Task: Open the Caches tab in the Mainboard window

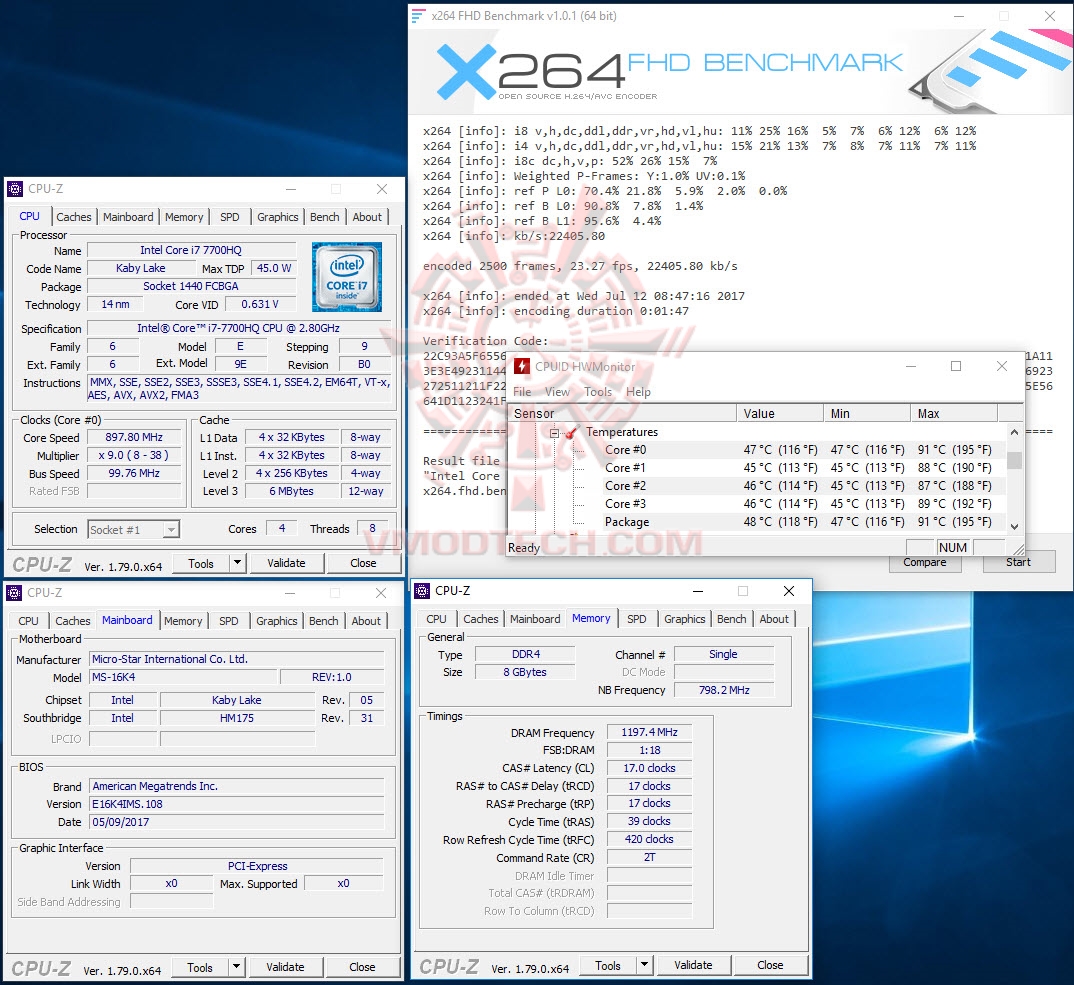Action: tap(73, 621)
